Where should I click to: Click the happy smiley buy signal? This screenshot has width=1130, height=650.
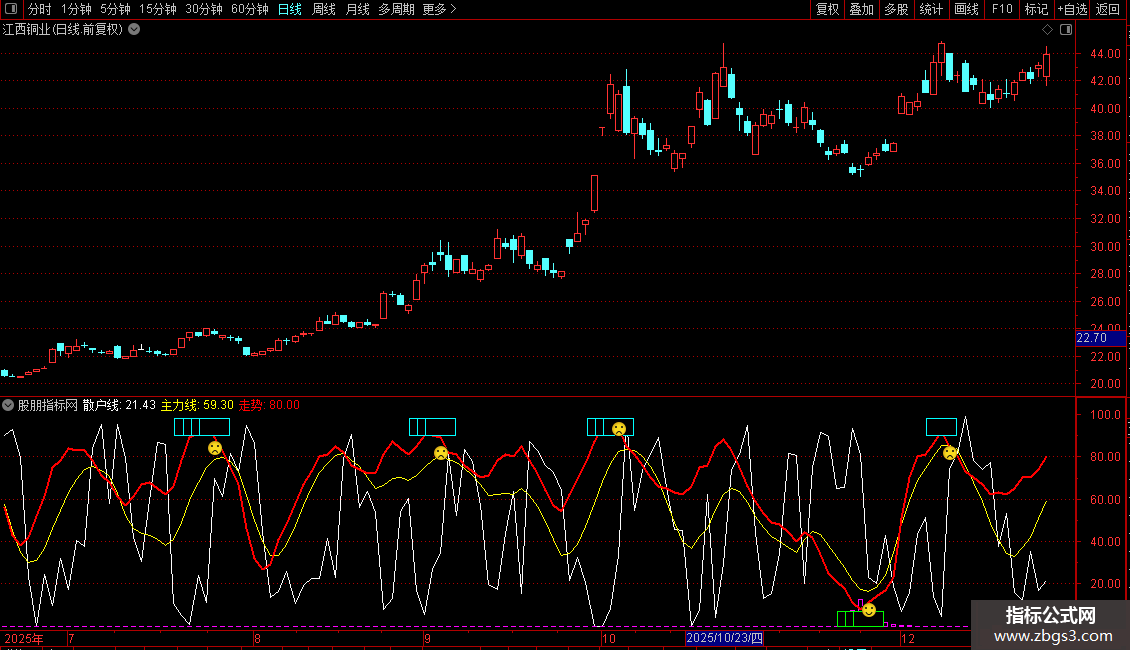click(x=869, y=610)
